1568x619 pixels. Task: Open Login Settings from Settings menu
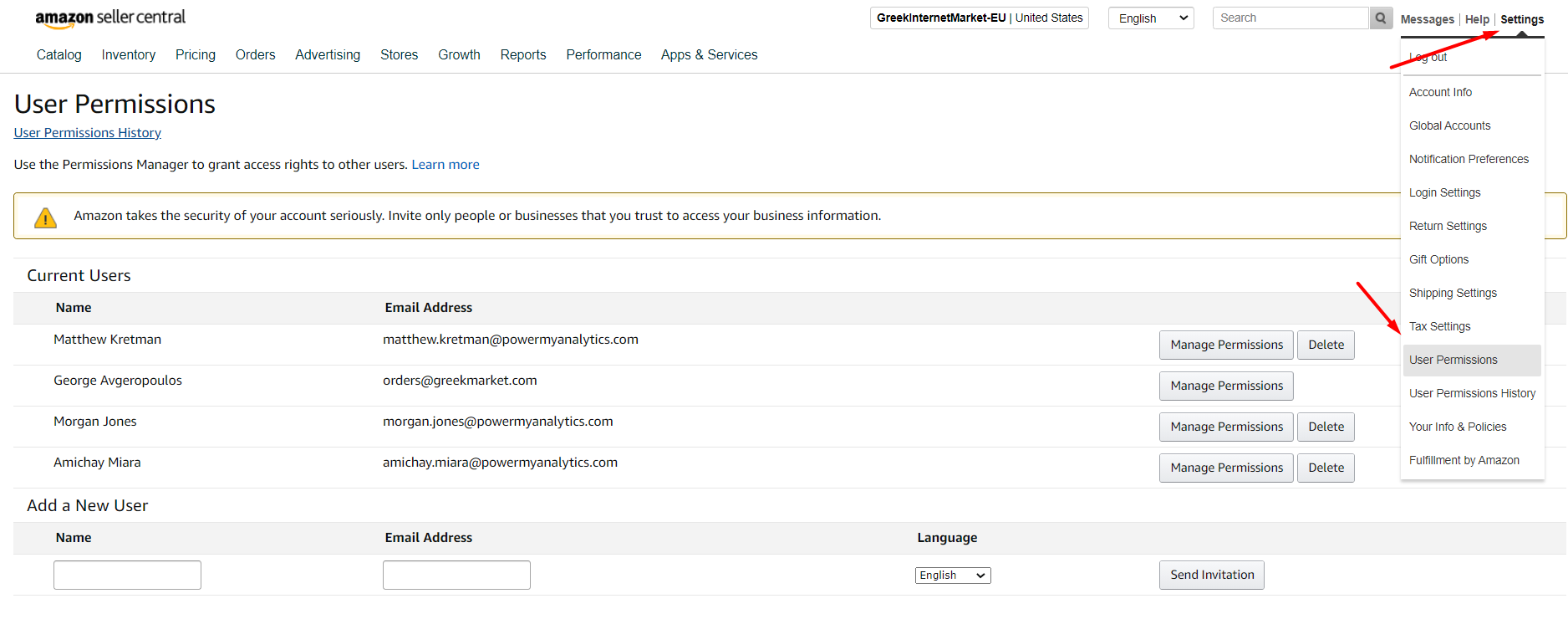point(1445,192)
